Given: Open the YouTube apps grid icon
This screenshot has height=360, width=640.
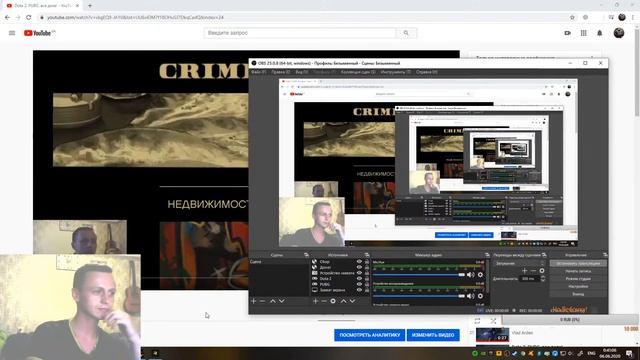Looking at the screenshot, I should click(x=584, y=33).
